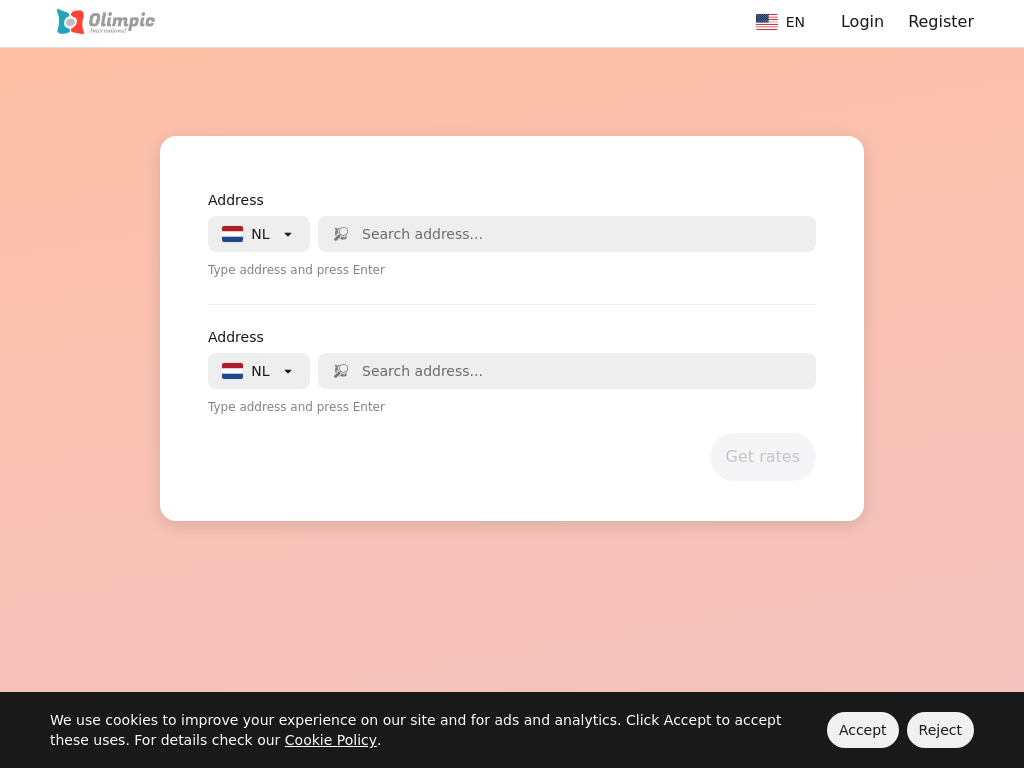Click the second Address label
The image size is (1024, 768).
click(236, 337)
